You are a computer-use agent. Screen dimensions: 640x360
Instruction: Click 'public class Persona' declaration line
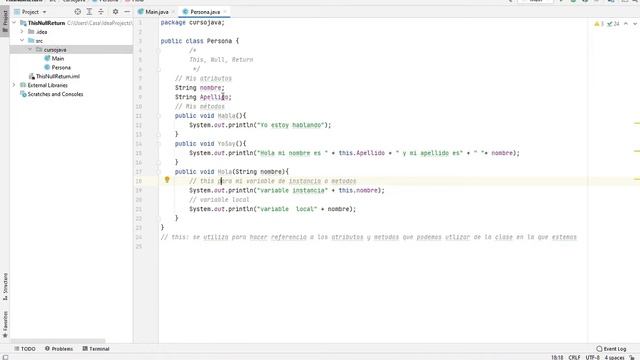(x=200, y=41)
